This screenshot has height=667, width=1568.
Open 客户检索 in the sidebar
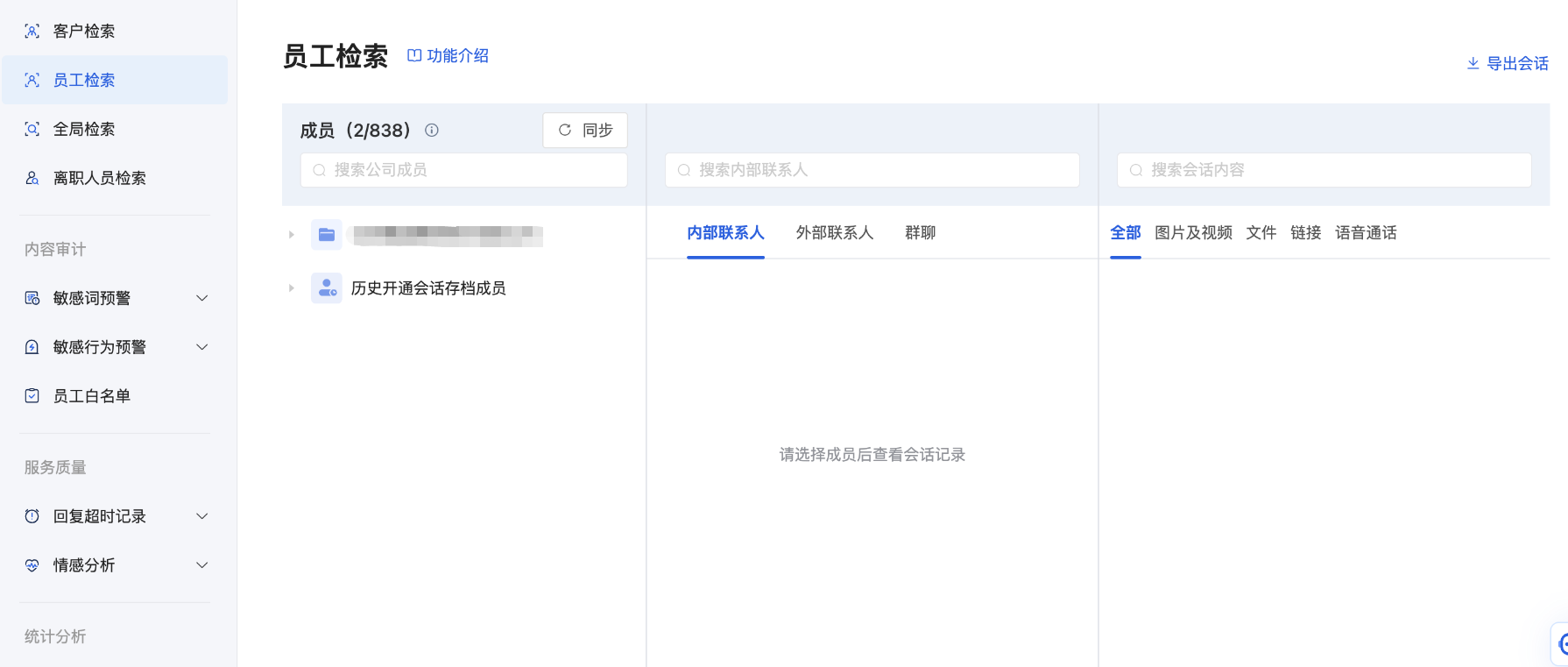(x=115, y=32)
